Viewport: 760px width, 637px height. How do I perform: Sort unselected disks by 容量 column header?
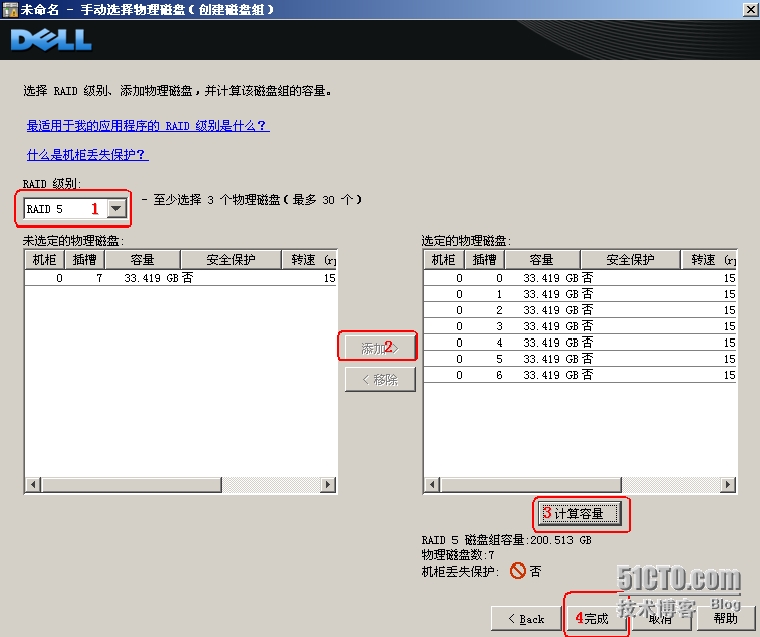tap(142, 260)
